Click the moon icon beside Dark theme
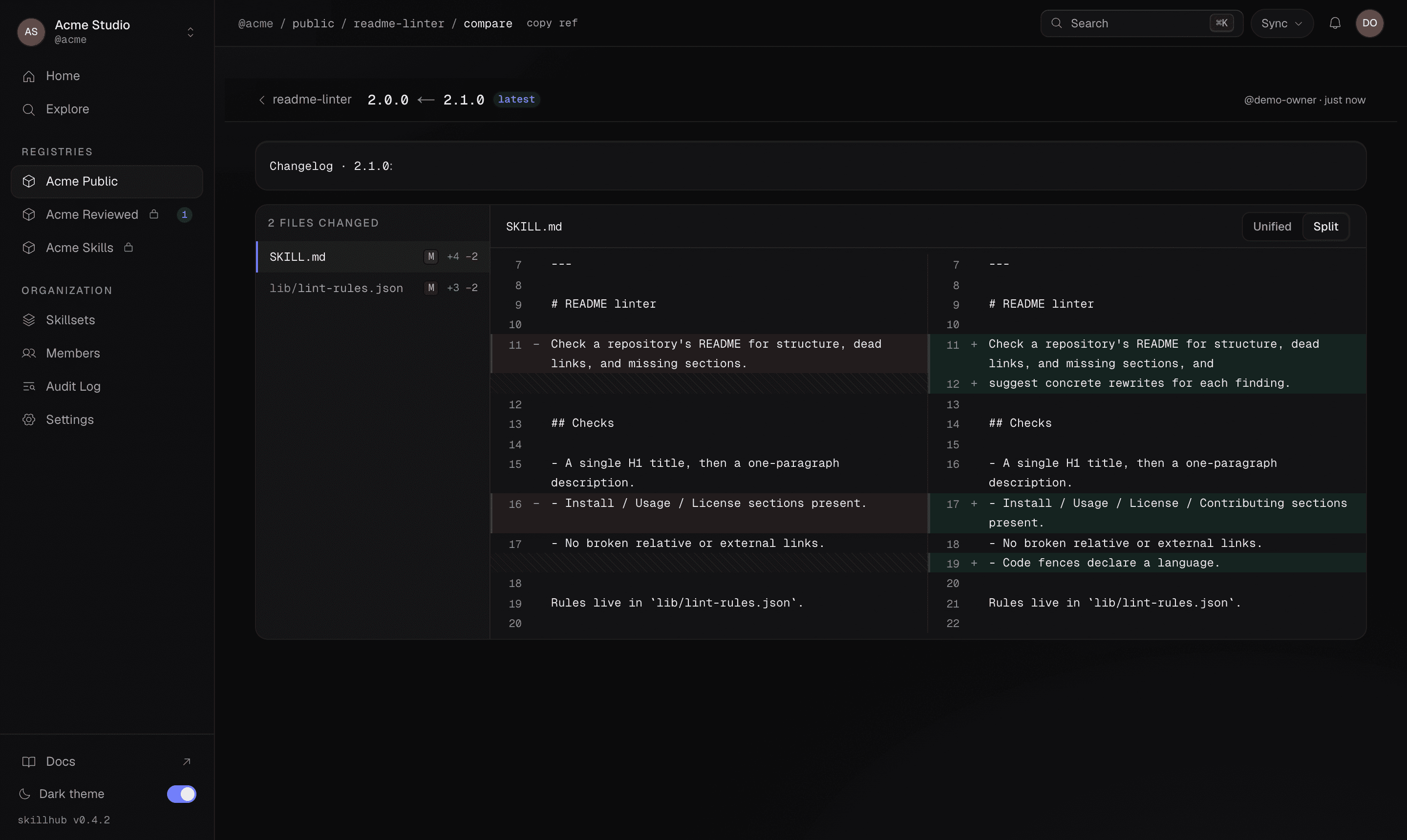The image size is (1407, 840). [24, 794]
